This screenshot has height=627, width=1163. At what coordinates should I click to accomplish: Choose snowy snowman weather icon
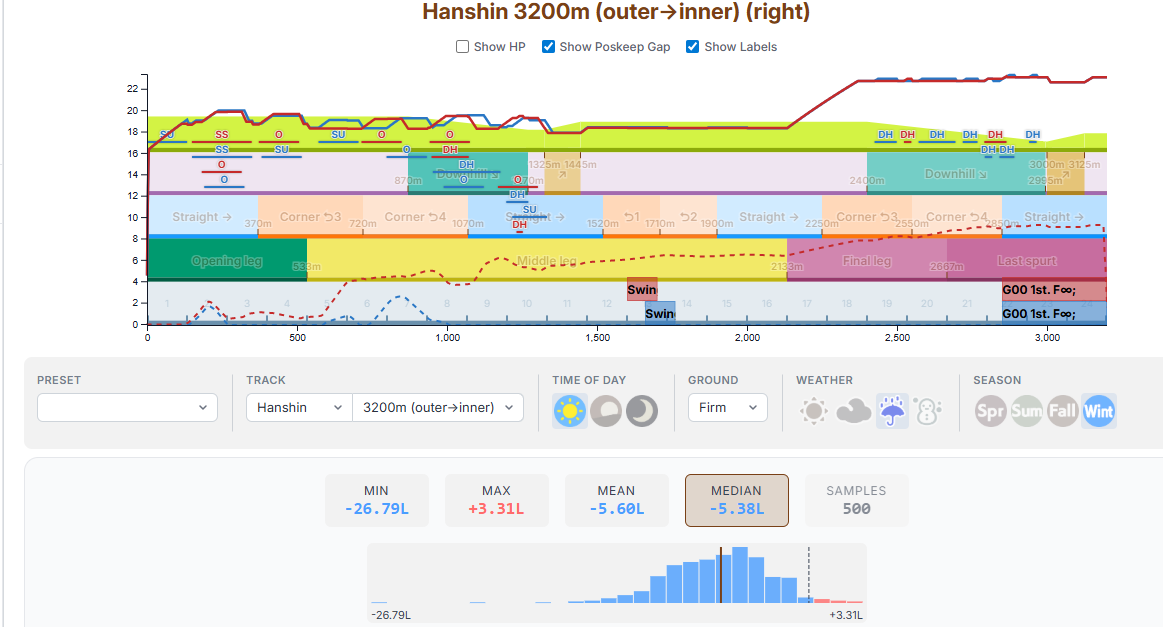click(927, 410)
